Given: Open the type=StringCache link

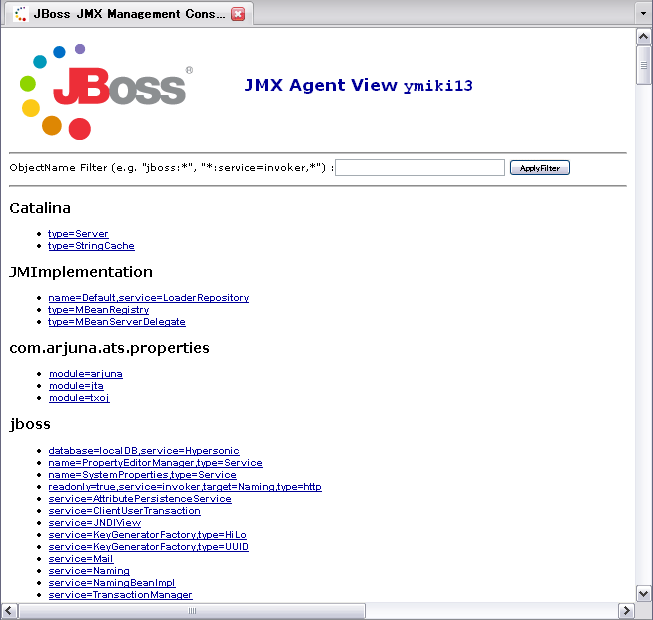Looking at the screenshot, I should (91, 246).
